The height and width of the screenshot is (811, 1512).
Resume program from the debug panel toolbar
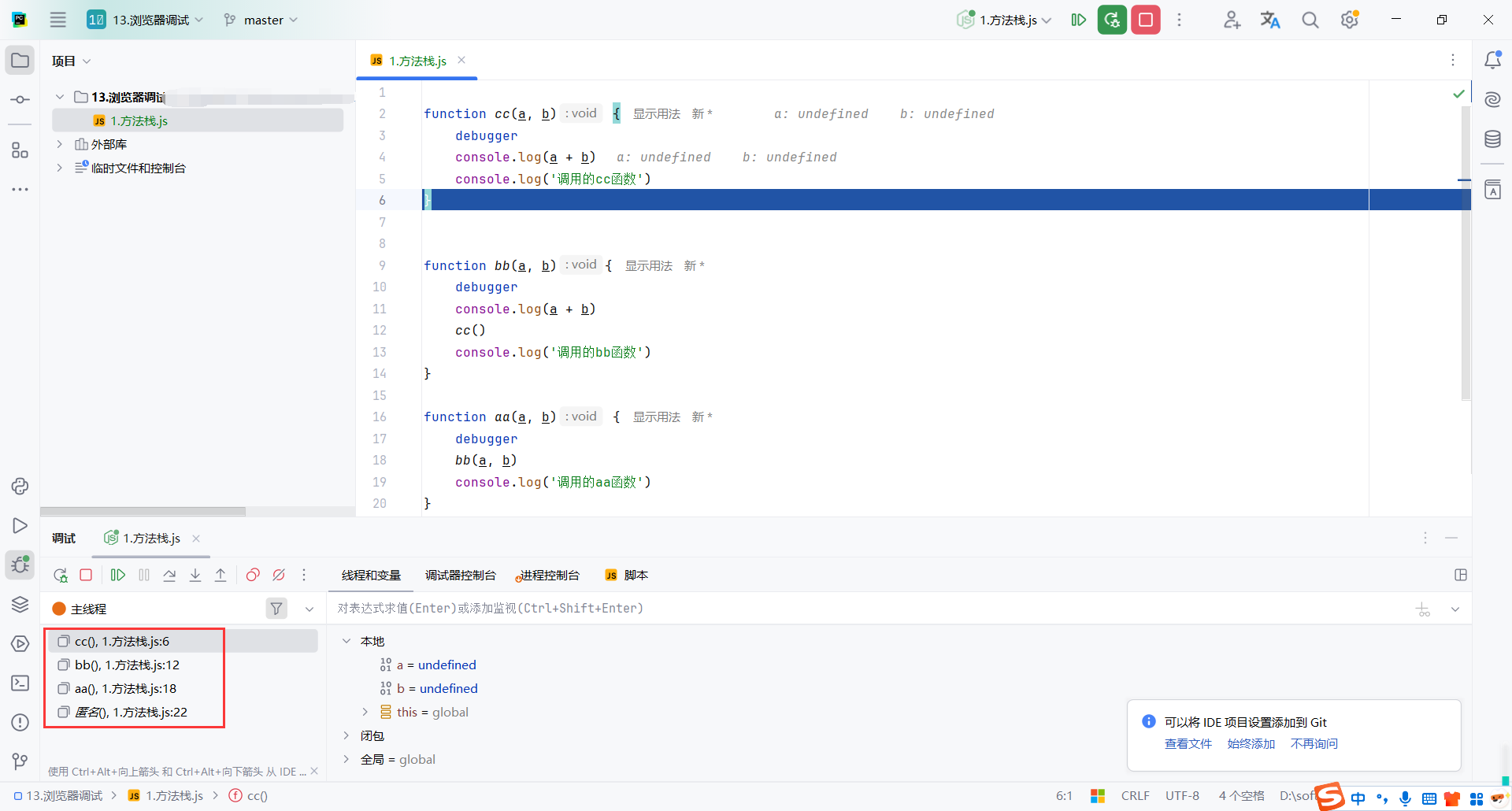(x=118, y=575)
